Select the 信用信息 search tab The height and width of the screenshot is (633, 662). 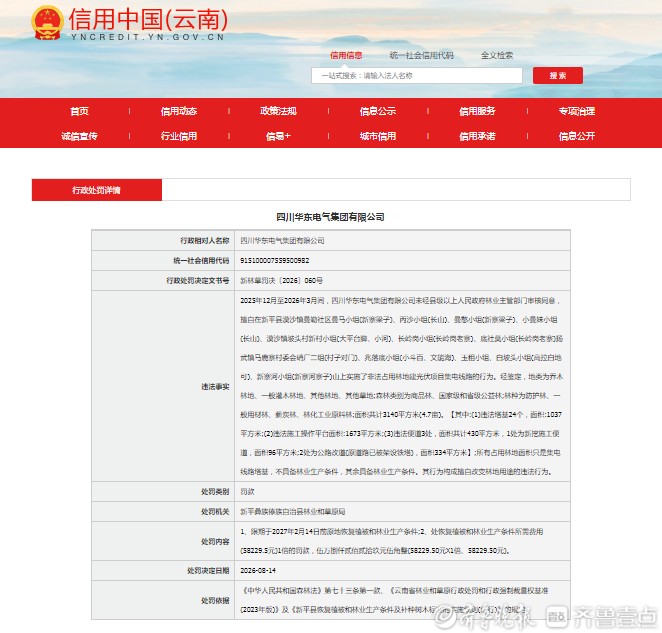tap(346, 55)
